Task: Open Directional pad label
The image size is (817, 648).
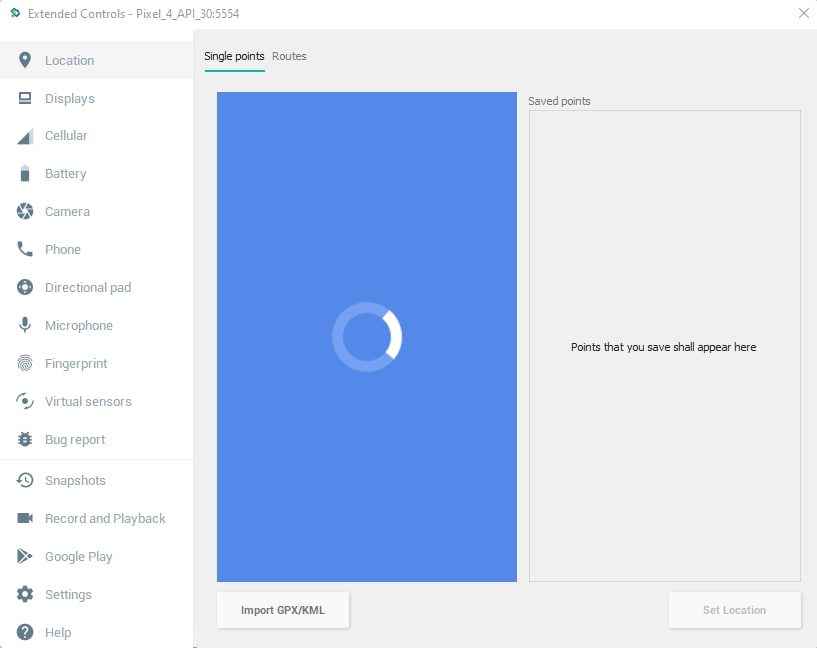Action: [x=88, y=288]
